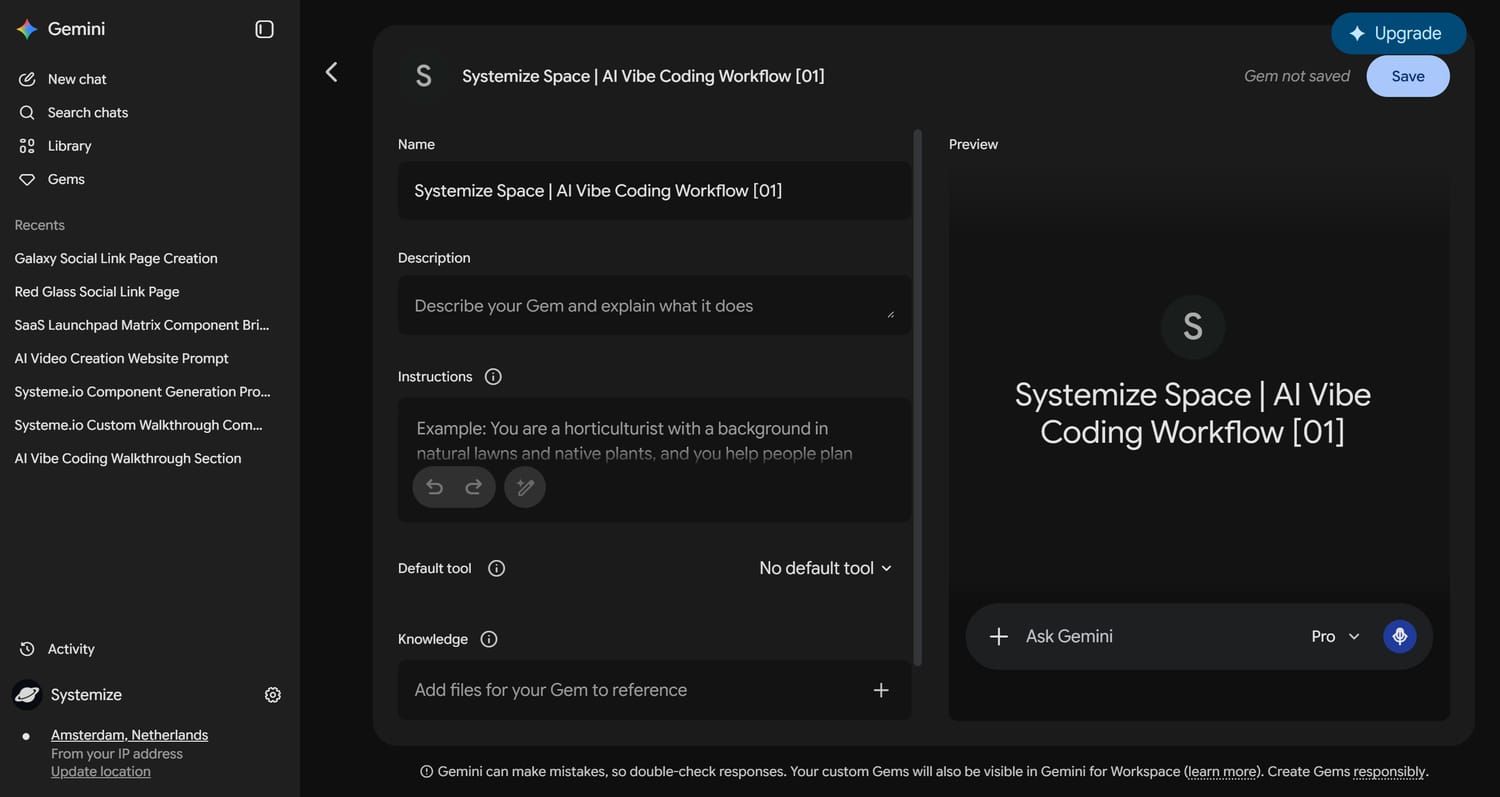1500x797 pixels.
Task: Open the Library
Action: click(x=69, y=146)
